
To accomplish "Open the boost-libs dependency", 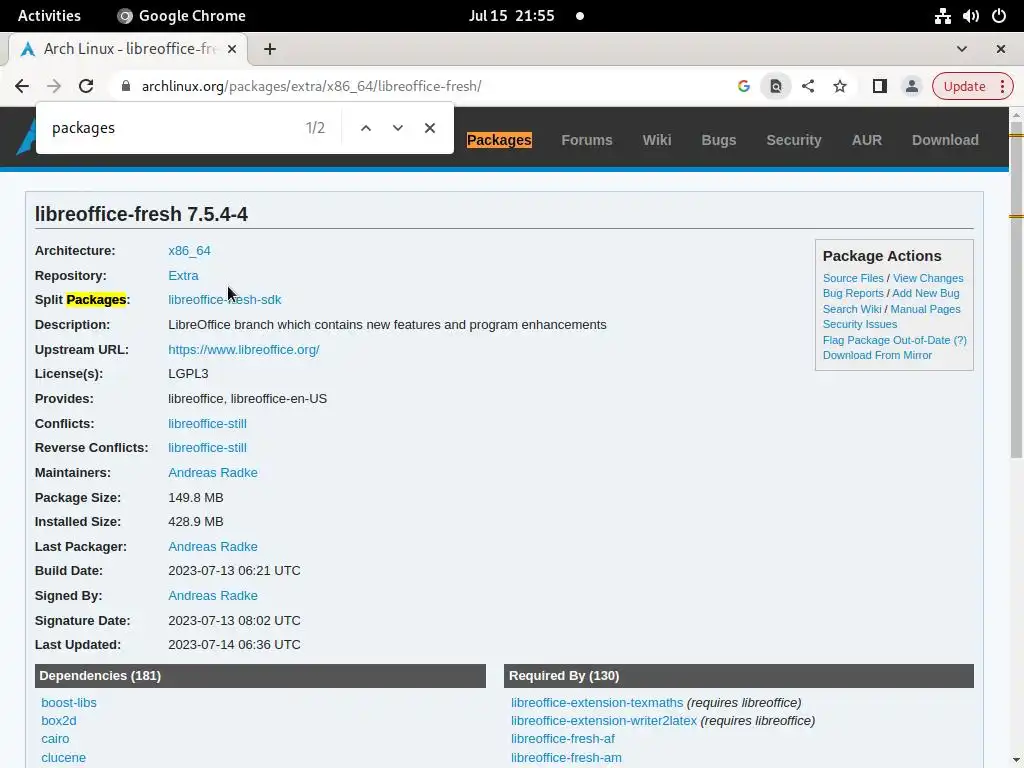I will pyautogui.click(x=69, y=703).
